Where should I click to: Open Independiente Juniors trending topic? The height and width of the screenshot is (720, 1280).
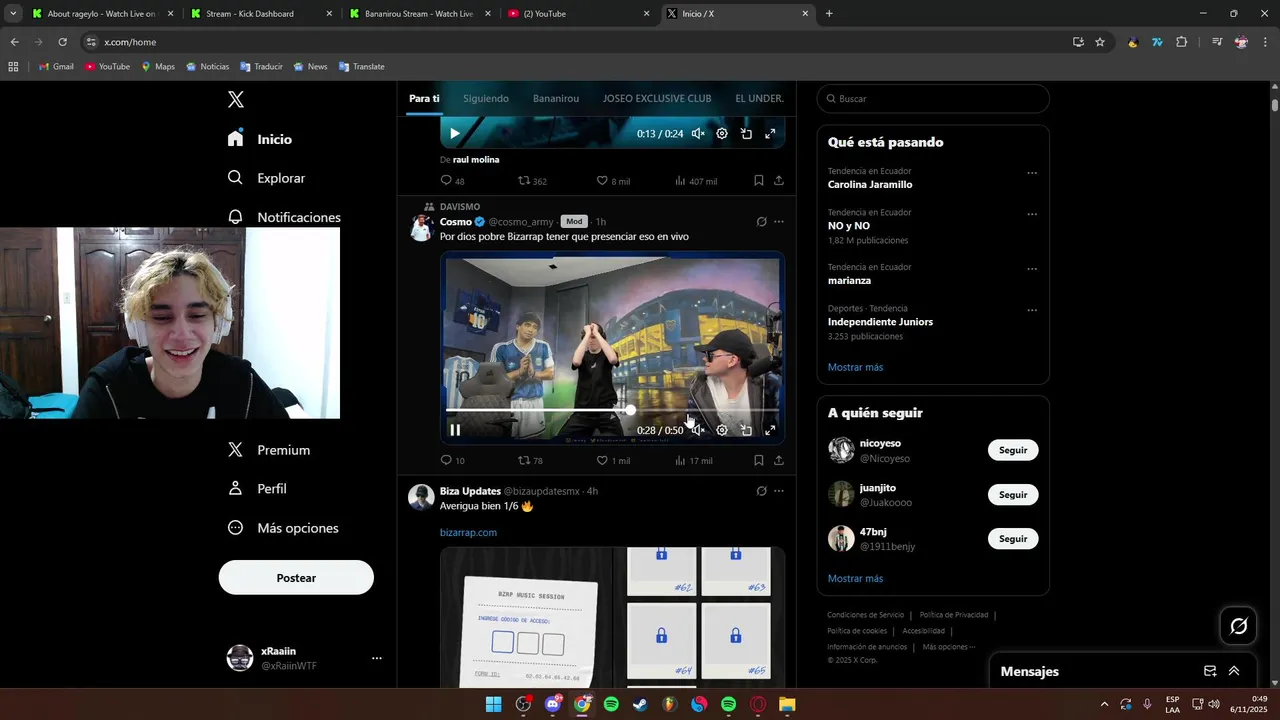880,322
